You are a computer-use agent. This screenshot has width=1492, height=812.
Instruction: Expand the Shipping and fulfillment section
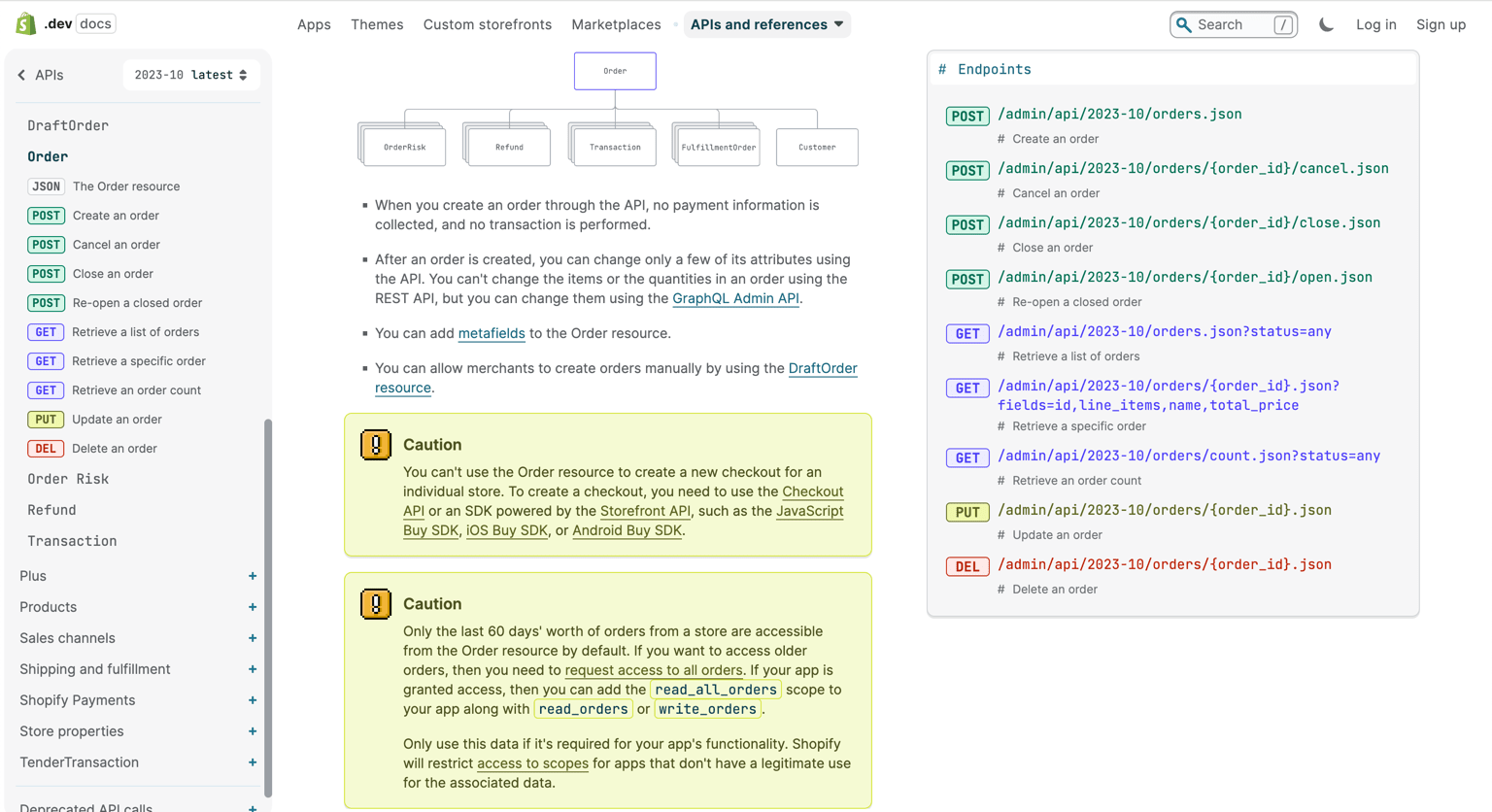tap(253, 669)
